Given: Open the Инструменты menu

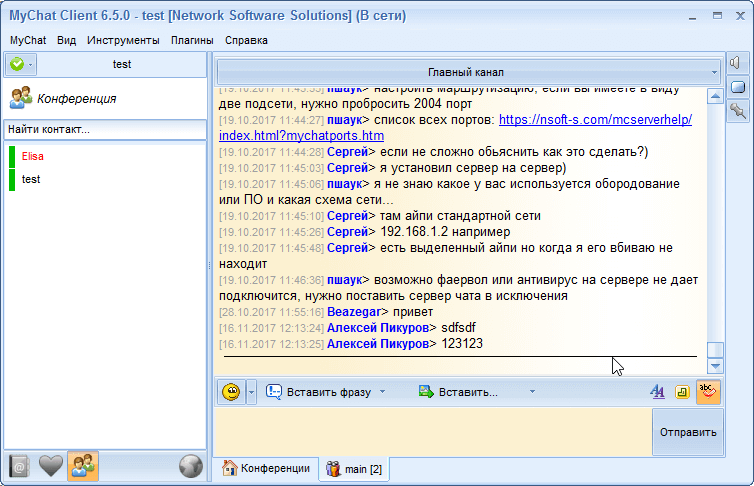Looking at the screenshot, I should tap(123, 40).
